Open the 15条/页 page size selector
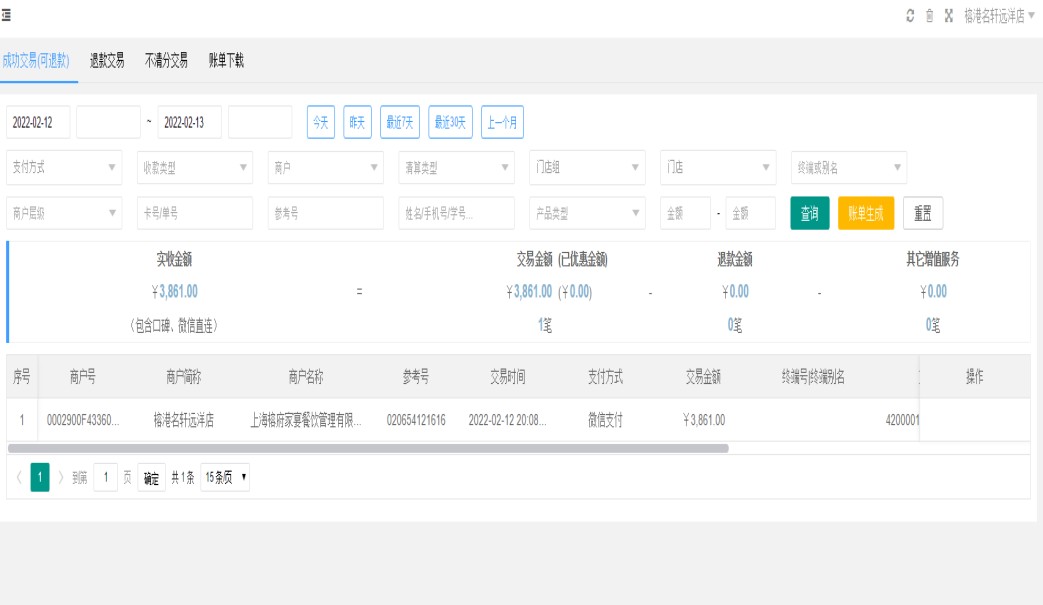The height and width of the screenshot is (605, 1043). pyautogui.click(x=225, y=478)
